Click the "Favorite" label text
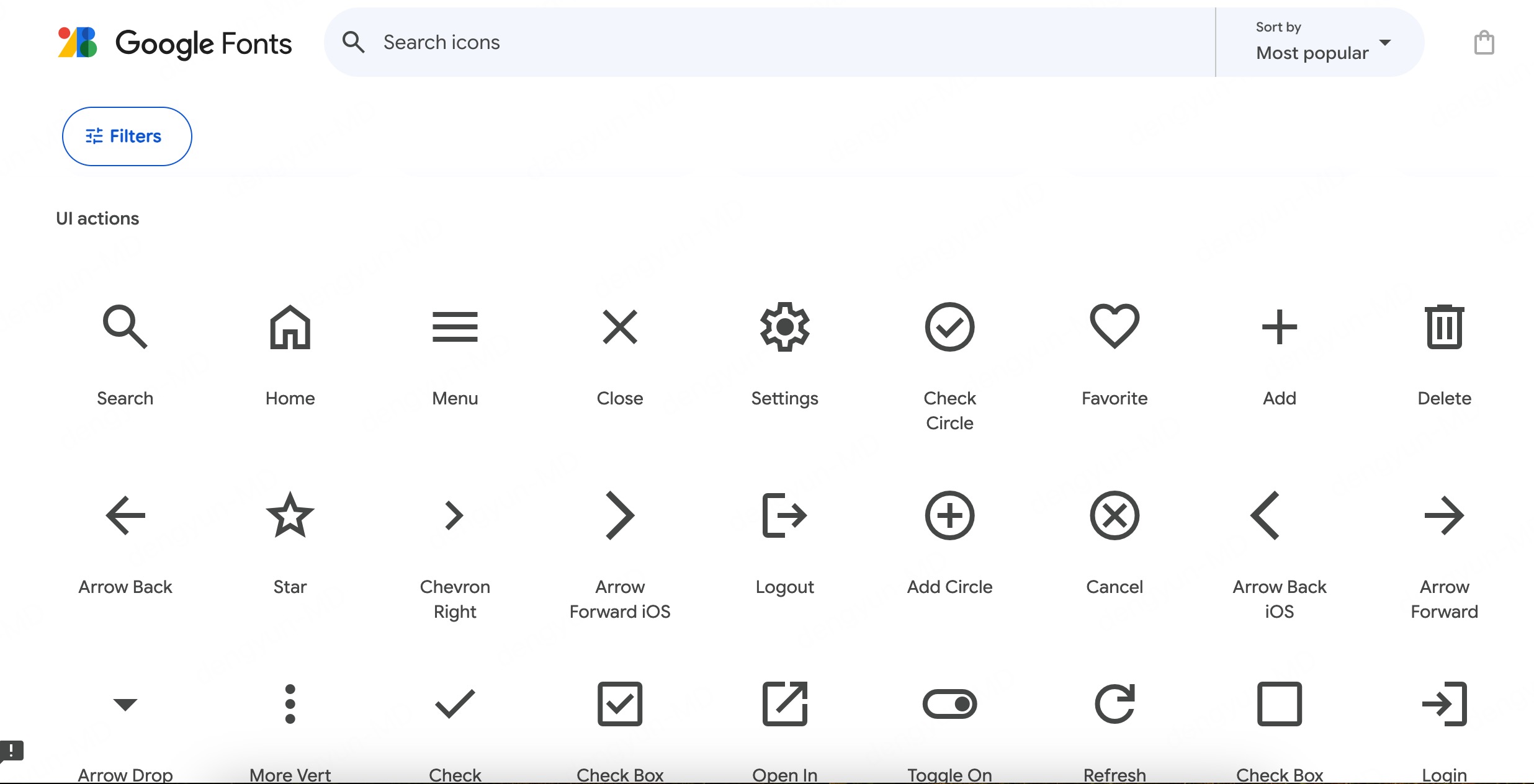Image resolution: width=1534 pixels, height=784 pixels. point(1115,398)
